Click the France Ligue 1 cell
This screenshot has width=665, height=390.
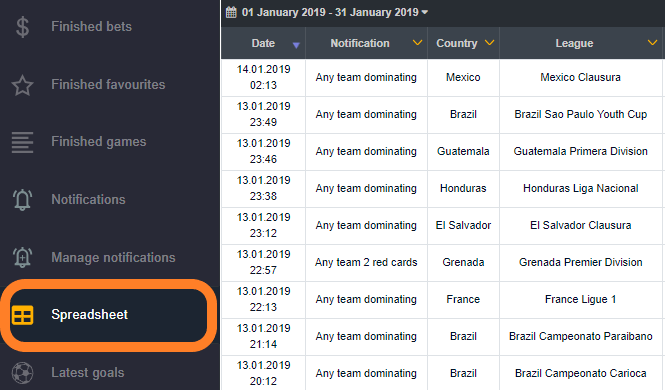click(581, 300)
